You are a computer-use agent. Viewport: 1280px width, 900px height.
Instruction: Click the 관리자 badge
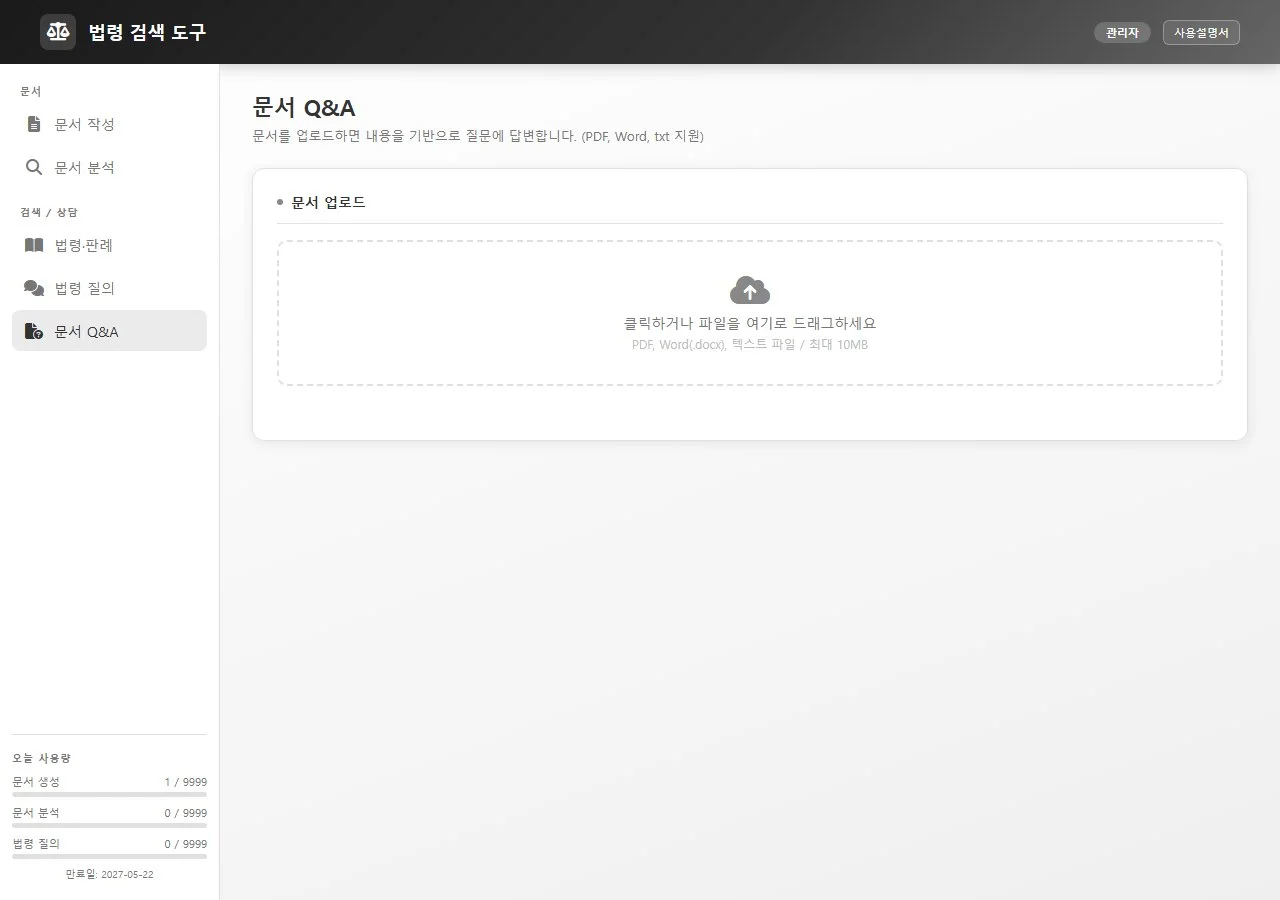point(1122,32)
